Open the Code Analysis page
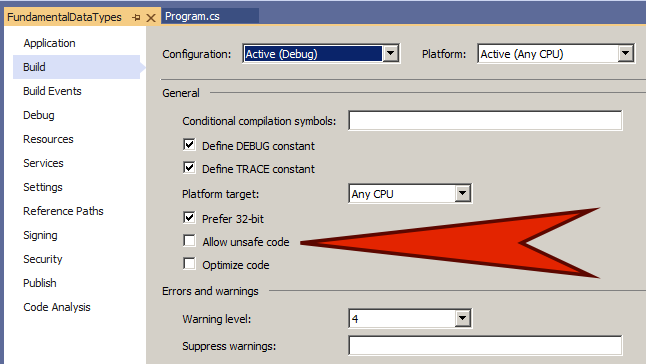This screenshot has height=364, width=646. pyautogui.click(x=57, y=307)
